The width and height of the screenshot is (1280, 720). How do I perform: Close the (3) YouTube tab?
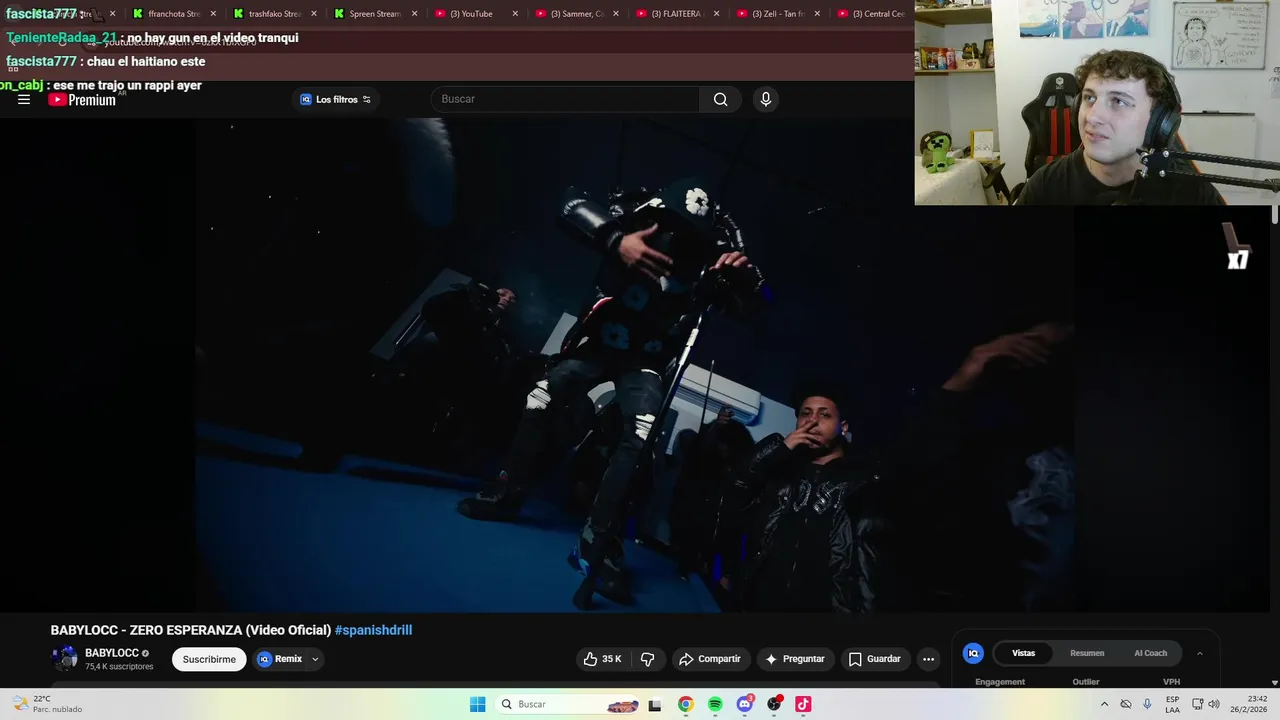click(515, 14)
